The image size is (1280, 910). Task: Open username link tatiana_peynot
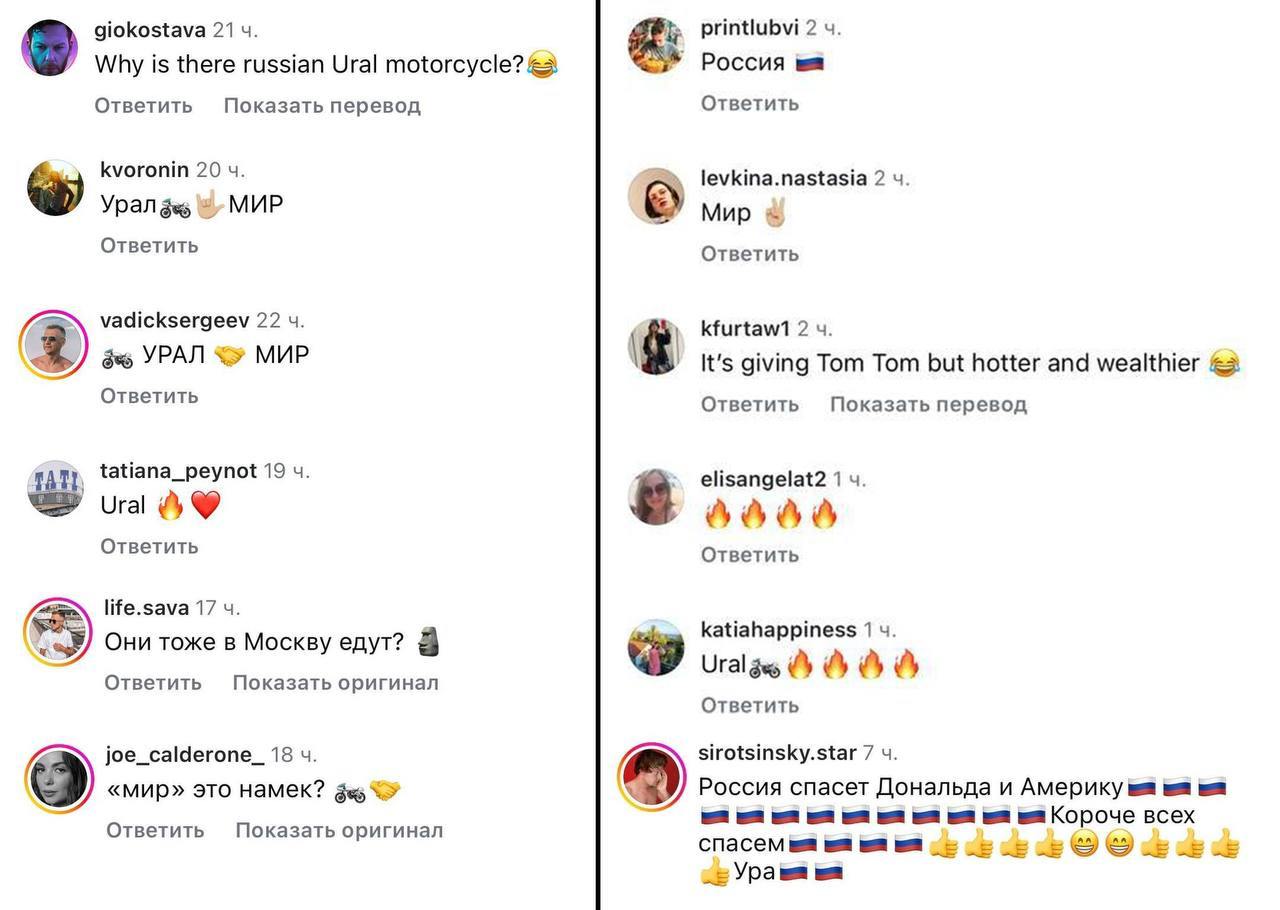pos(178,470)
